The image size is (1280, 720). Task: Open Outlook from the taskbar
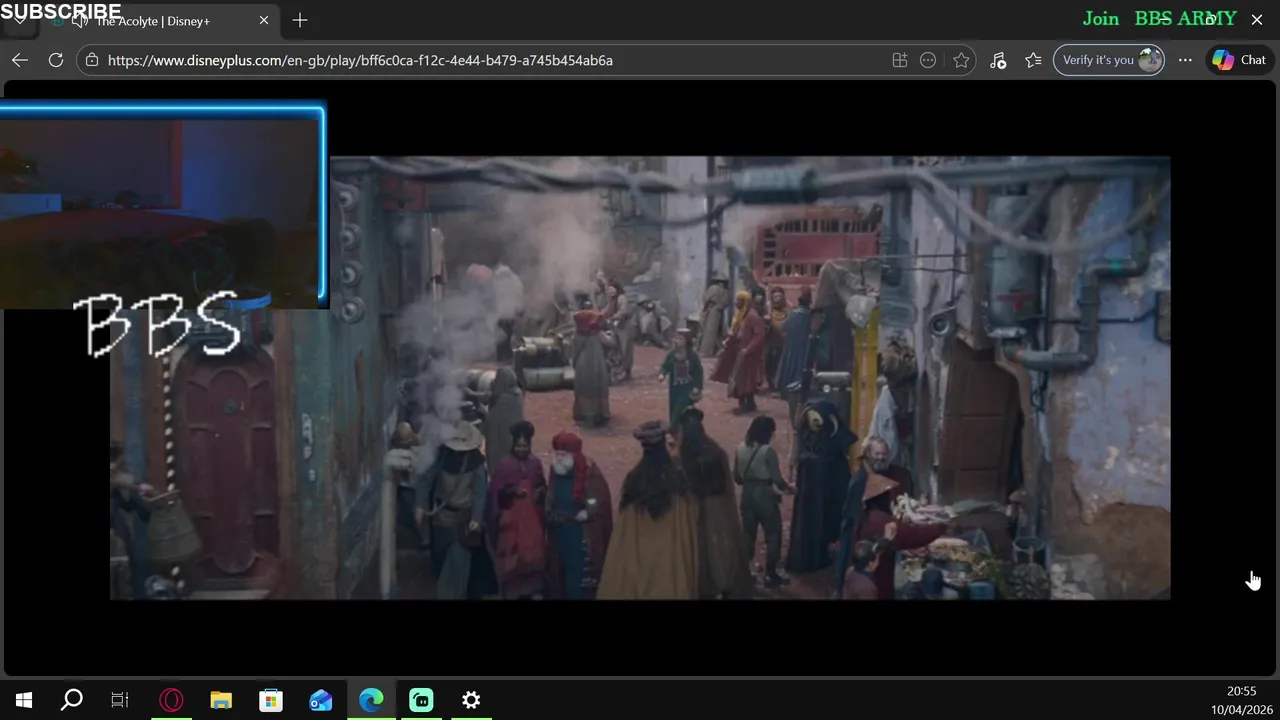click(321, 700)
